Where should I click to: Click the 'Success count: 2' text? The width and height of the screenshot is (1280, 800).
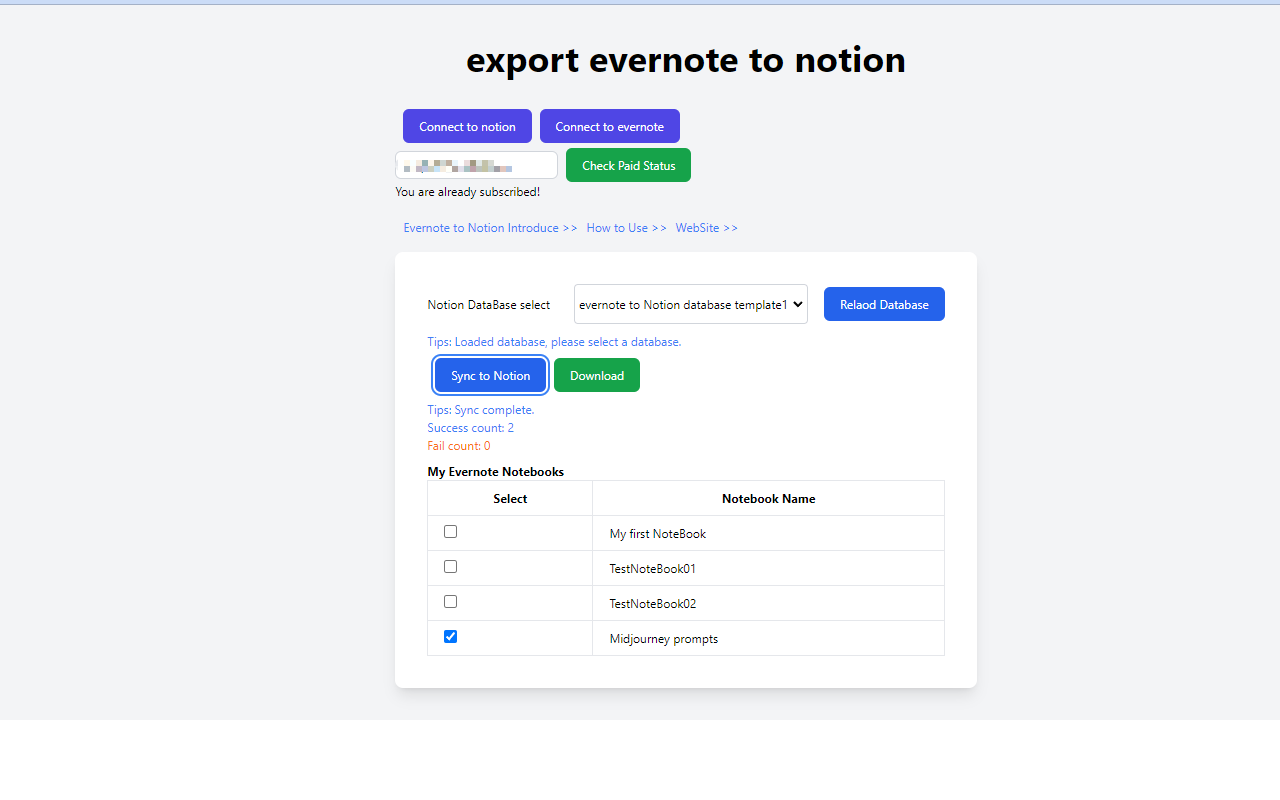pyautogui.click(x=470, y=428)
